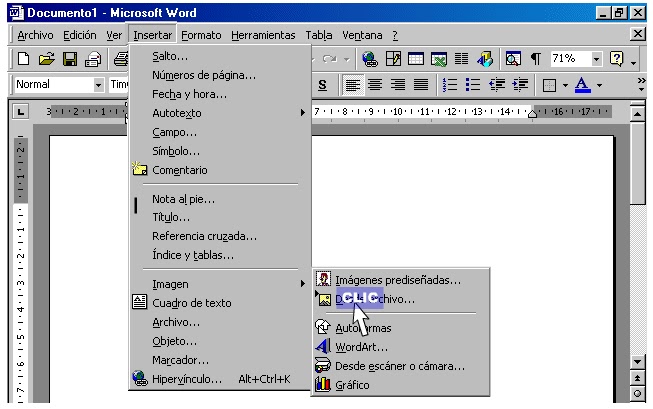Expand the Autotexto submenu

(x=220, y=113)
